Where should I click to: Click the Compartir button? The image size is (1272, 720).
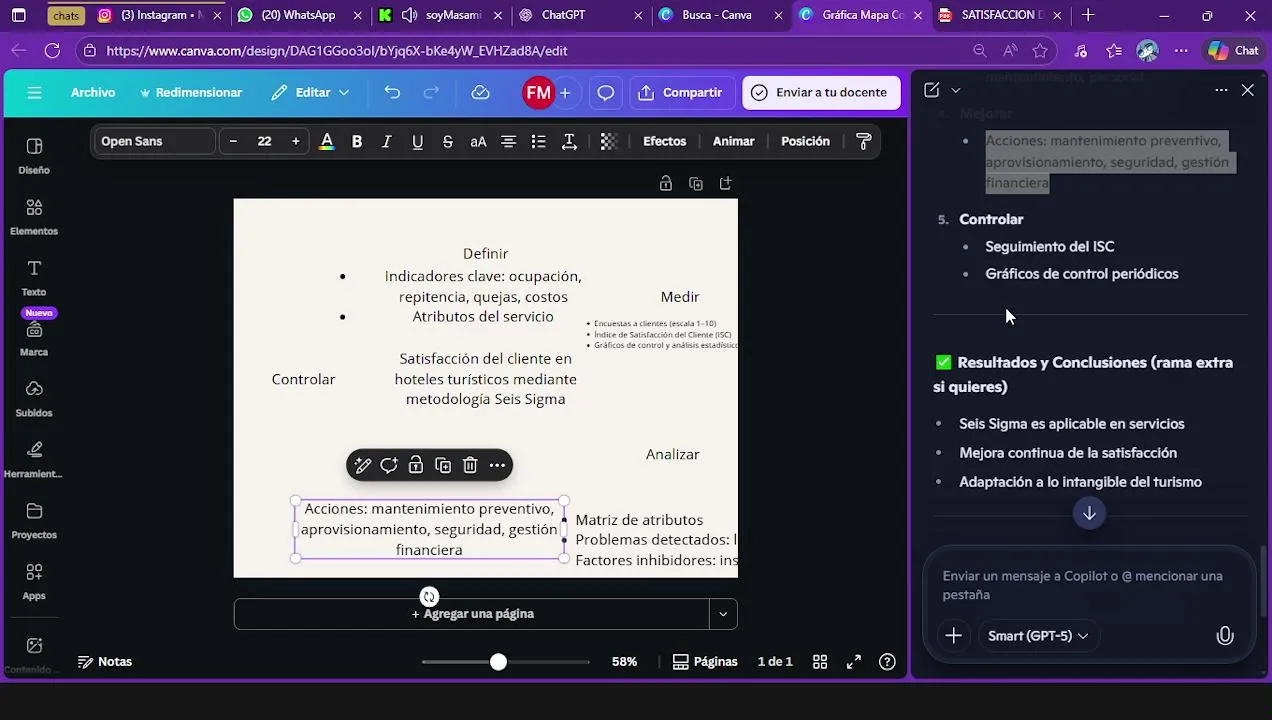(680, 92)
